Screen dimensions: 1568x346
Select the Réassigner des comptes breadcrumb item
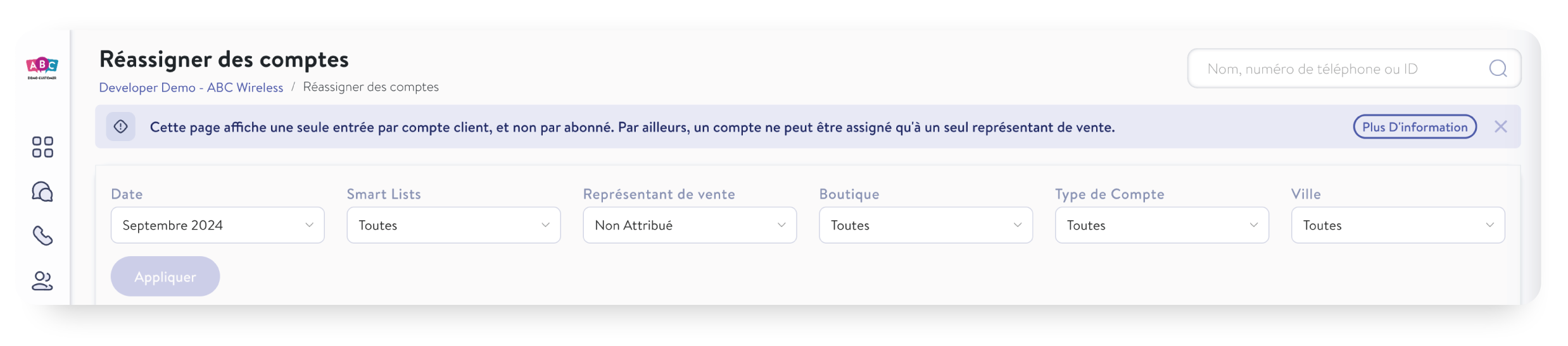tap(371, 87)
